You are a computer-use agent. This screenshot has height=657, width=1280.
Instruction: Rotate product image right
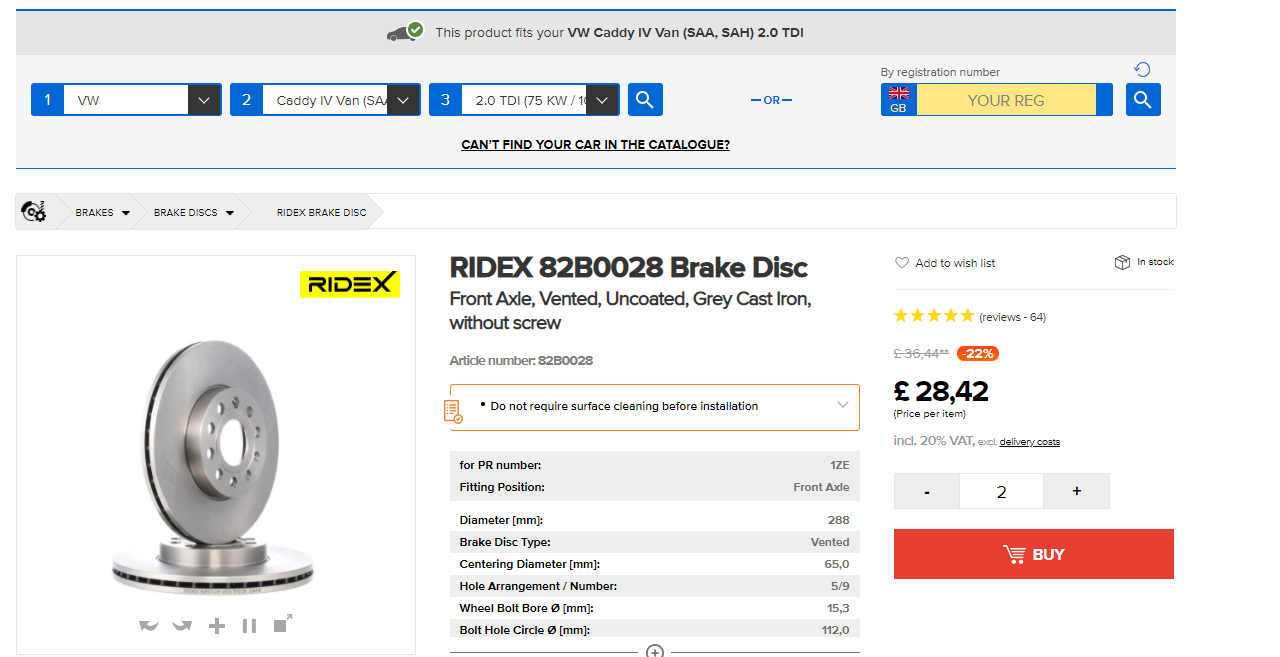tap(182, 626)
